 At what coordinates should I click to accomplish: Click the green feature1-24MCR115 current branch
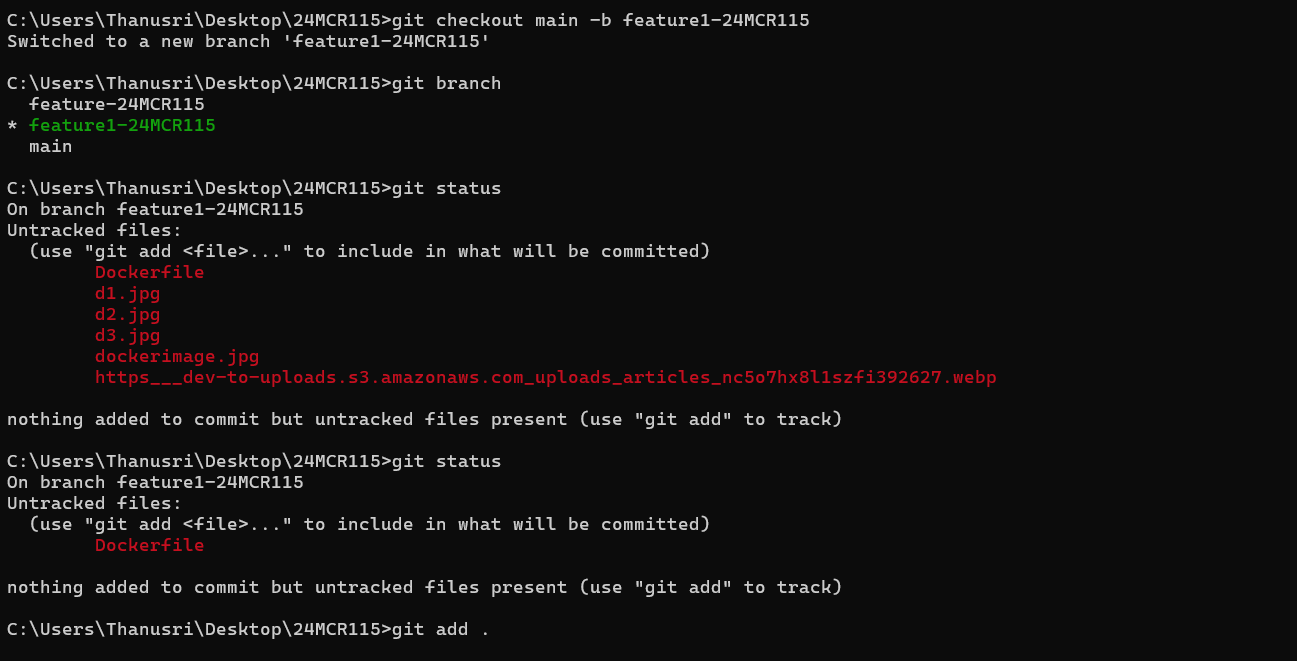click(122, 125)
